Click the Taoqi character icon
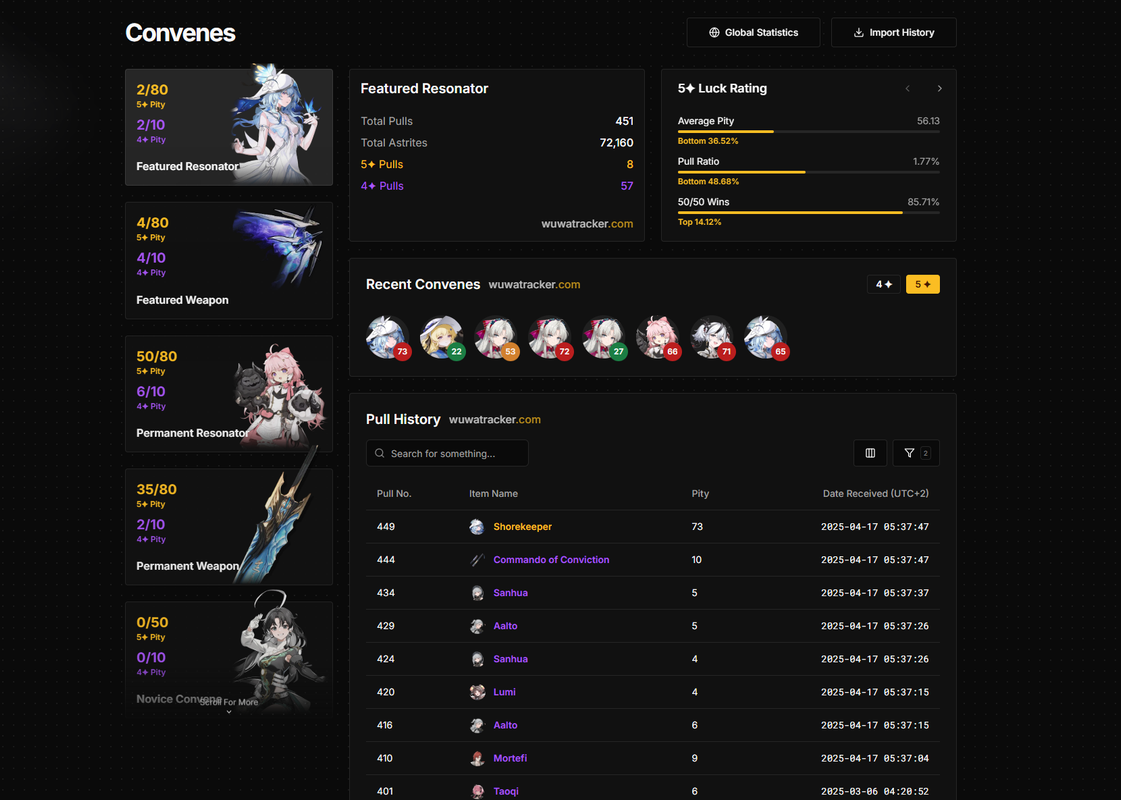 477,791
